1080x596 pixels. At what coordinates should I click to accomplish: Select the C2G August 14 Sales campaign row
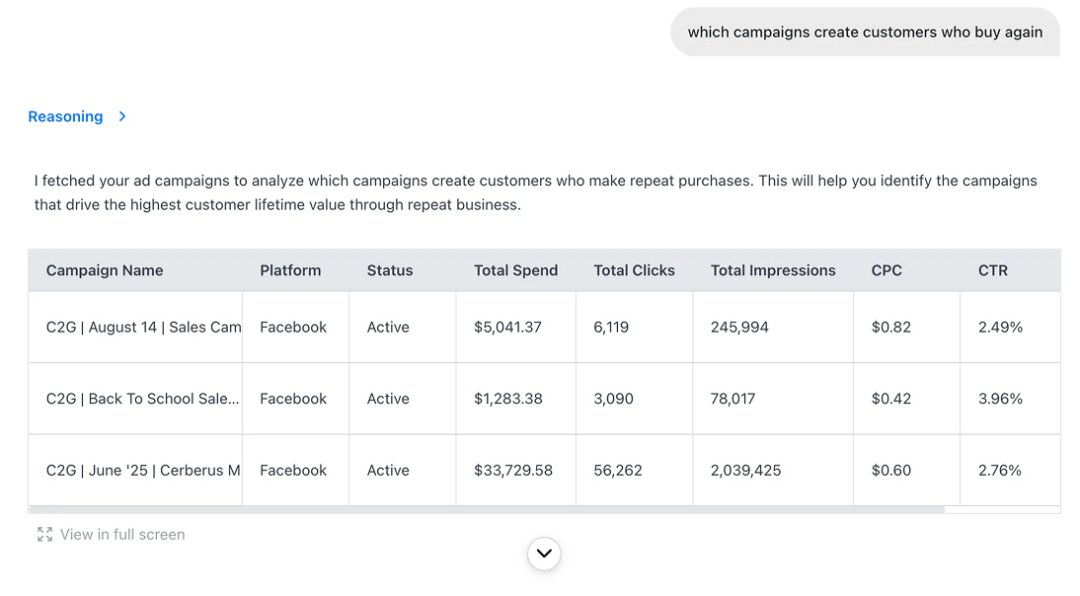141,327
